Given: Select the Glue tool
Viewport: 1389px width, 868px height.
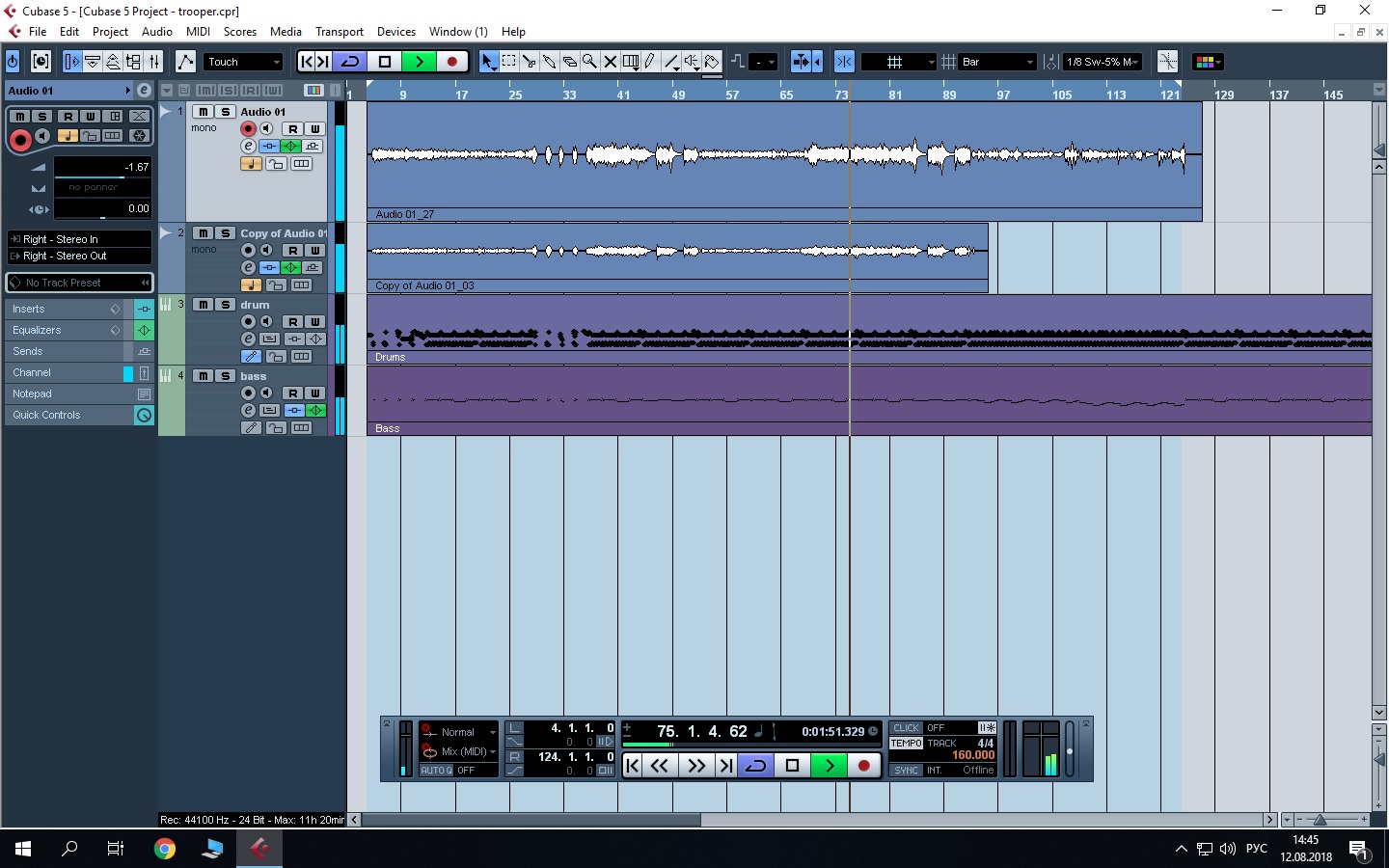Looking at the screenshot, I should point(549,62).
